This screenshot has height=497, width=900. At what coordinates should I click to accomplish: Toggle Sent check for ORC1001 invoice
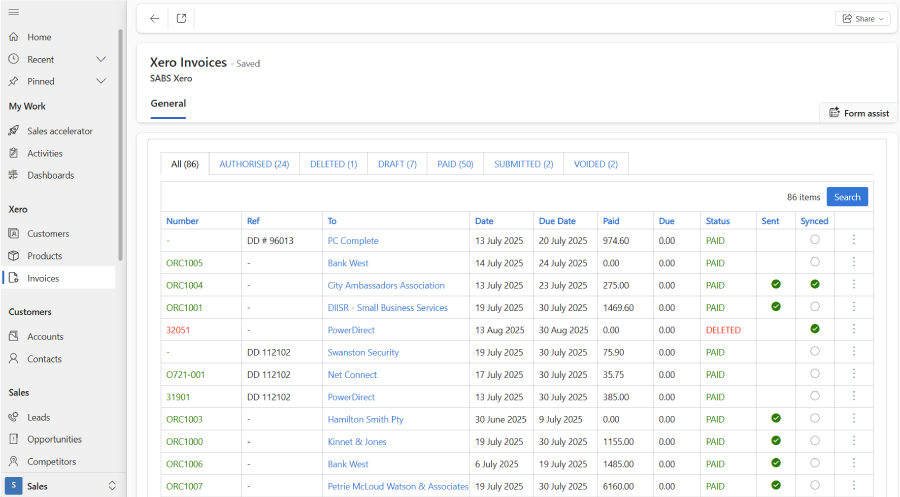click(775, 307)
